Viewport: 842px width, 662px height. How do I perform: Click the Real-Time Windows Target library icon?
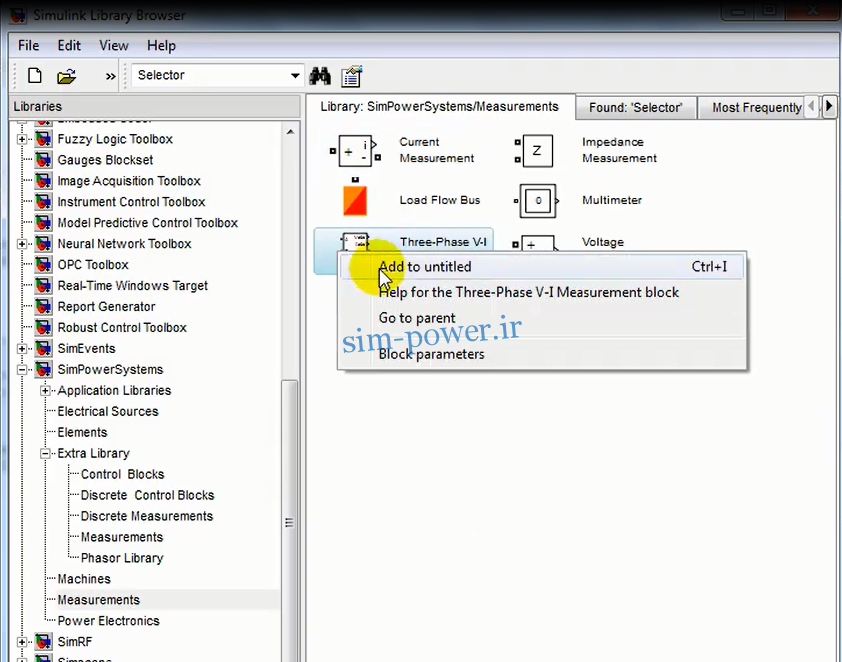[43, 286]
